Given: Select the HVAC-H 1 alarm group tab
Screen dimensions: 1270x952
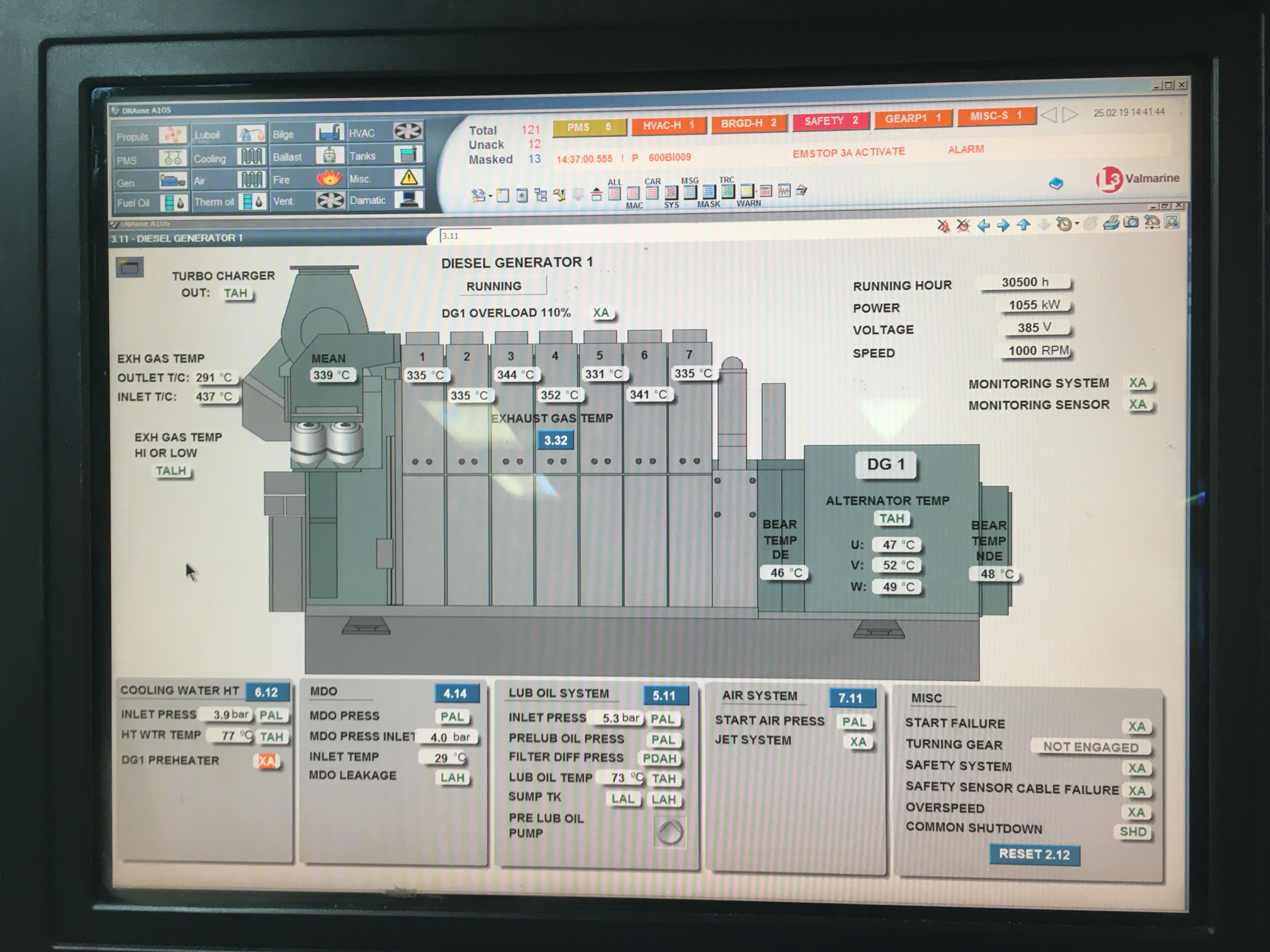Looking at the screenshot, I should click(x=668, y=125).
